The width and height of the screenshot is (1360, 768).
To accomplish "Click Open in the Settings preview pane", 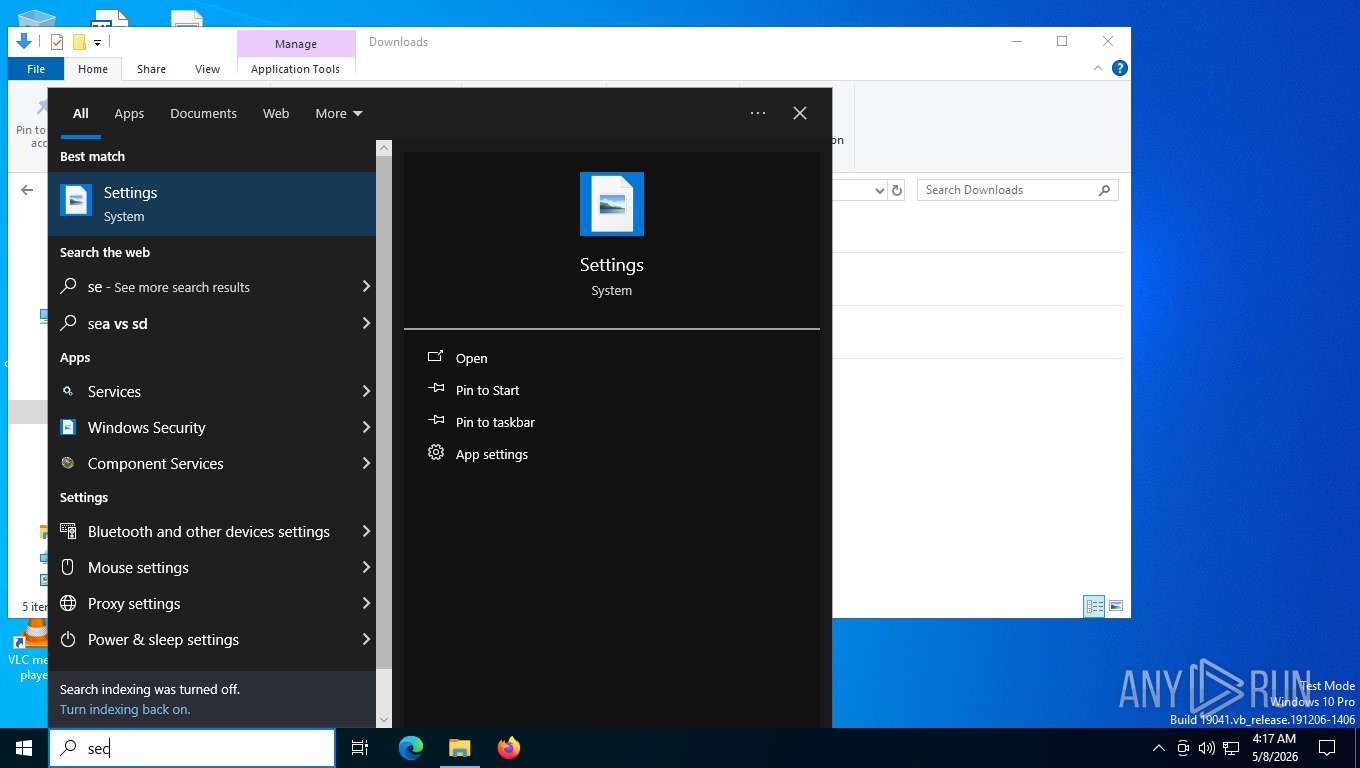I will coord(472,358).
